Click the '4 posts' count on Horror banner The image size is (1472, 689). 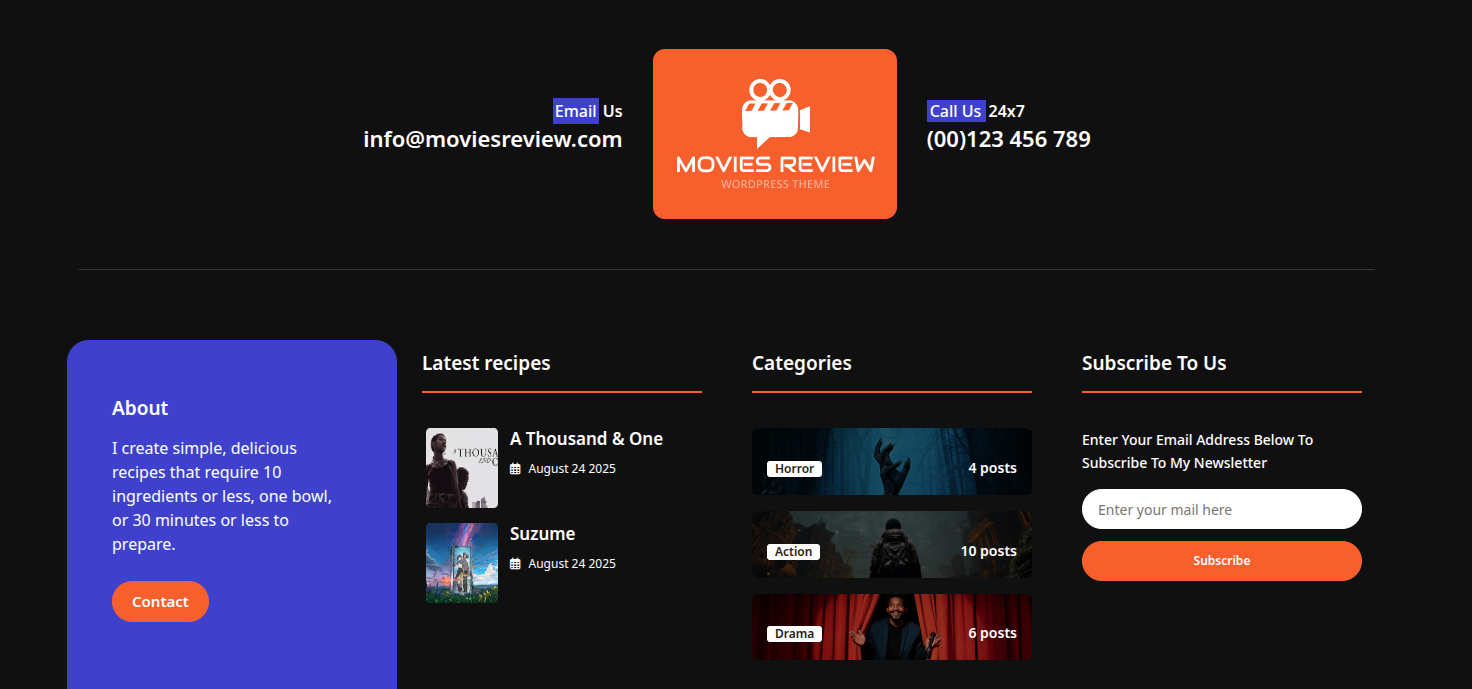click(x=991, y=468)
